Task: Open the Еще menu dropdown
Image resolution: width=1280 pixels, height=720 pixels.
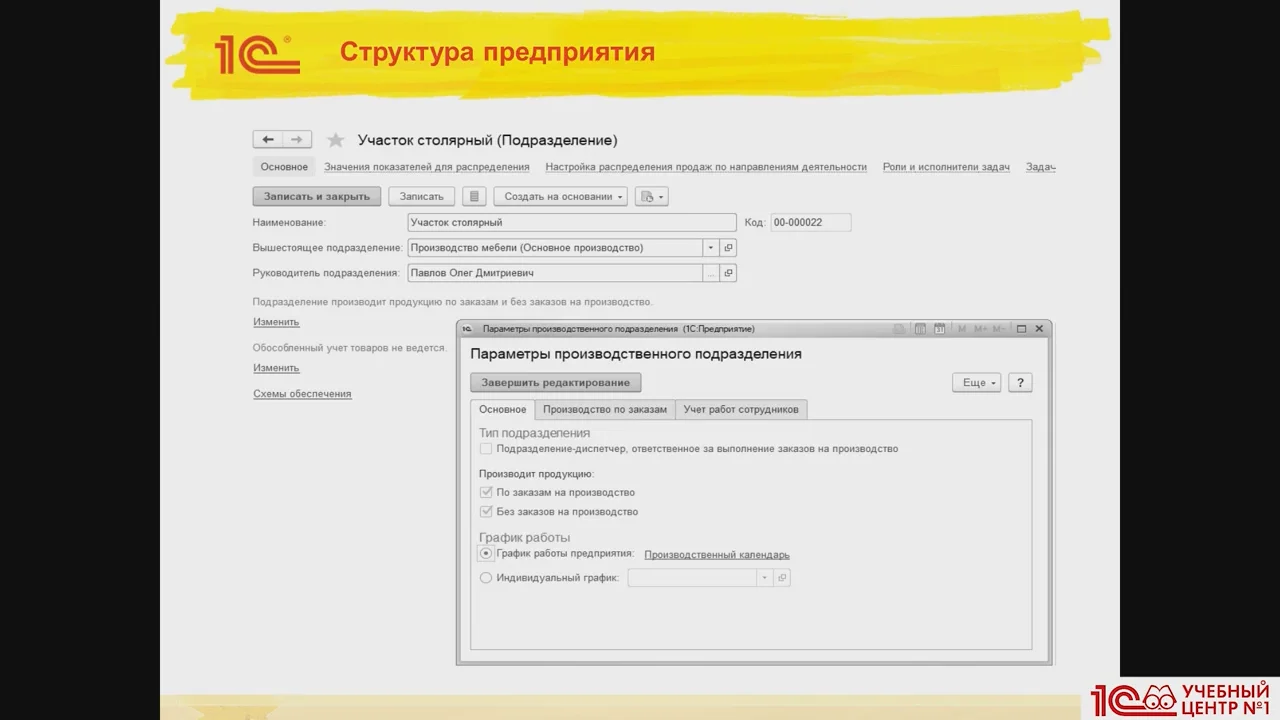Action: tap(976, 382)
